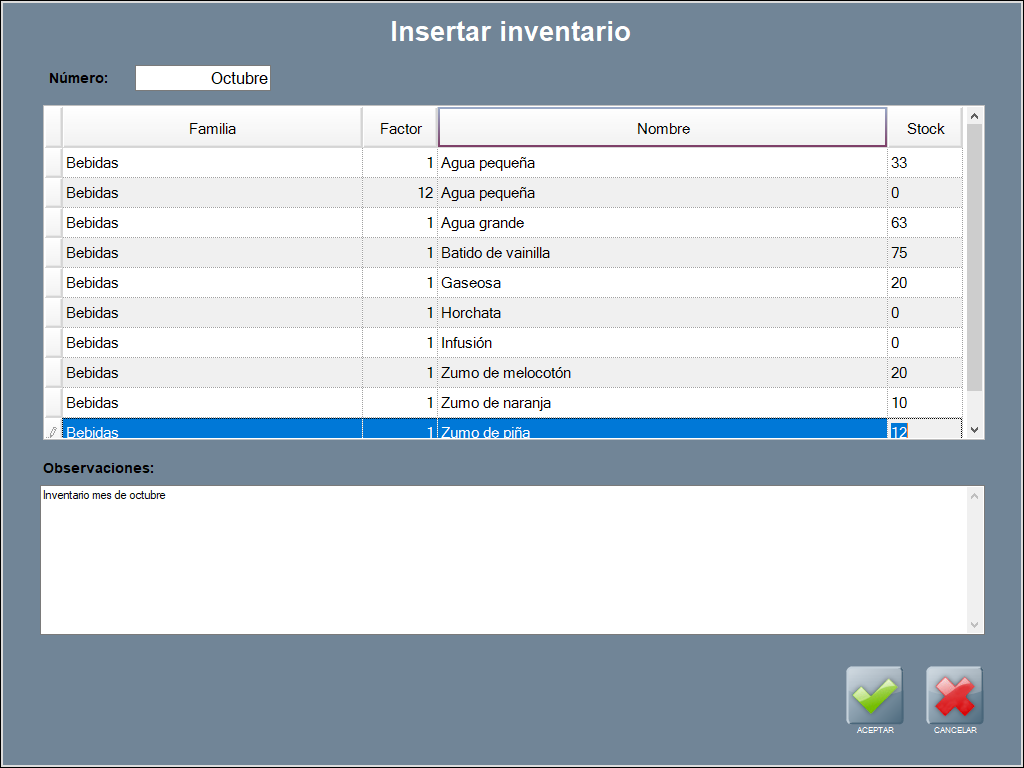Click the green checkmark Aceptar icon
Image resolution: width=1024 pixels, height=768 pixels.
(x=874, y=695)
